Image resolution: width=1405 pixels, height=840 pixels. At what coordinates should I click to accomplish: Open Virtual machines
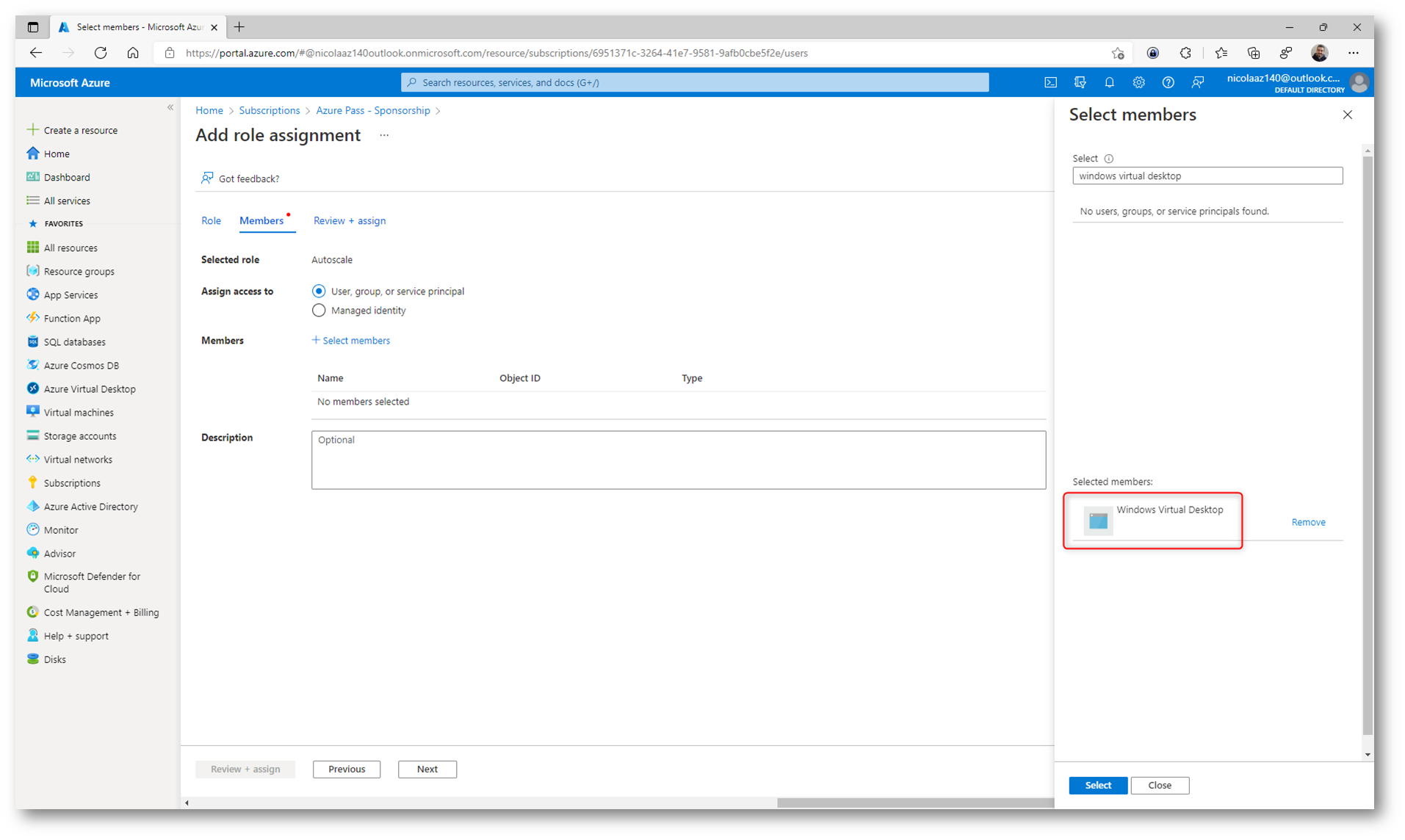[71, 412]
